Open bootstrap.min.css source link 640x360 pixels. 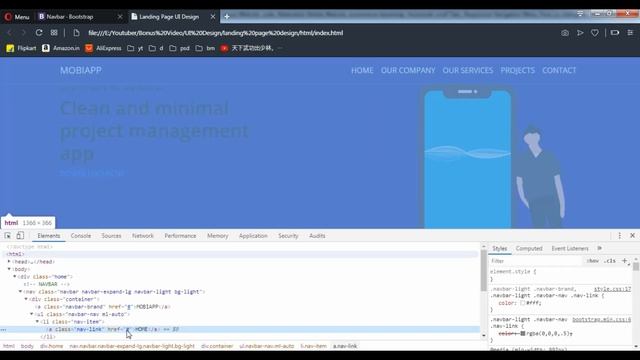tap(602, 320)
